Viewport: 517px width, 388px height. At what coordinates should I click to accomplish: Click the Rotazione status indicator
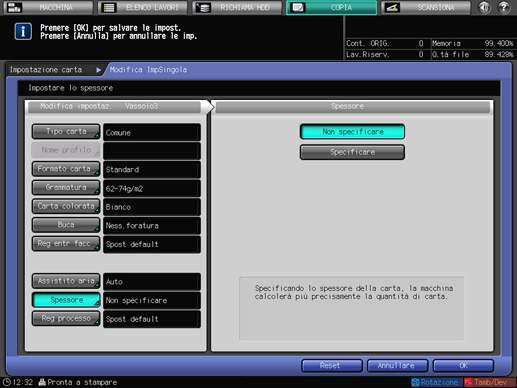[x=436, y=382]
